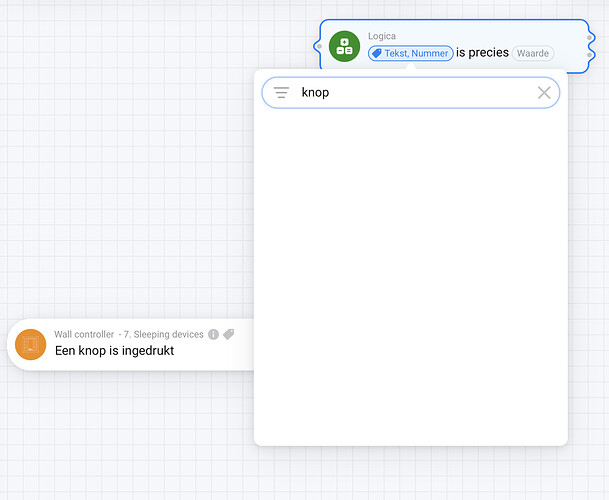The width and height of the screenshot is (609, 500).
Task: Click the Logica card lower right output connector
Action: (589, 55)
